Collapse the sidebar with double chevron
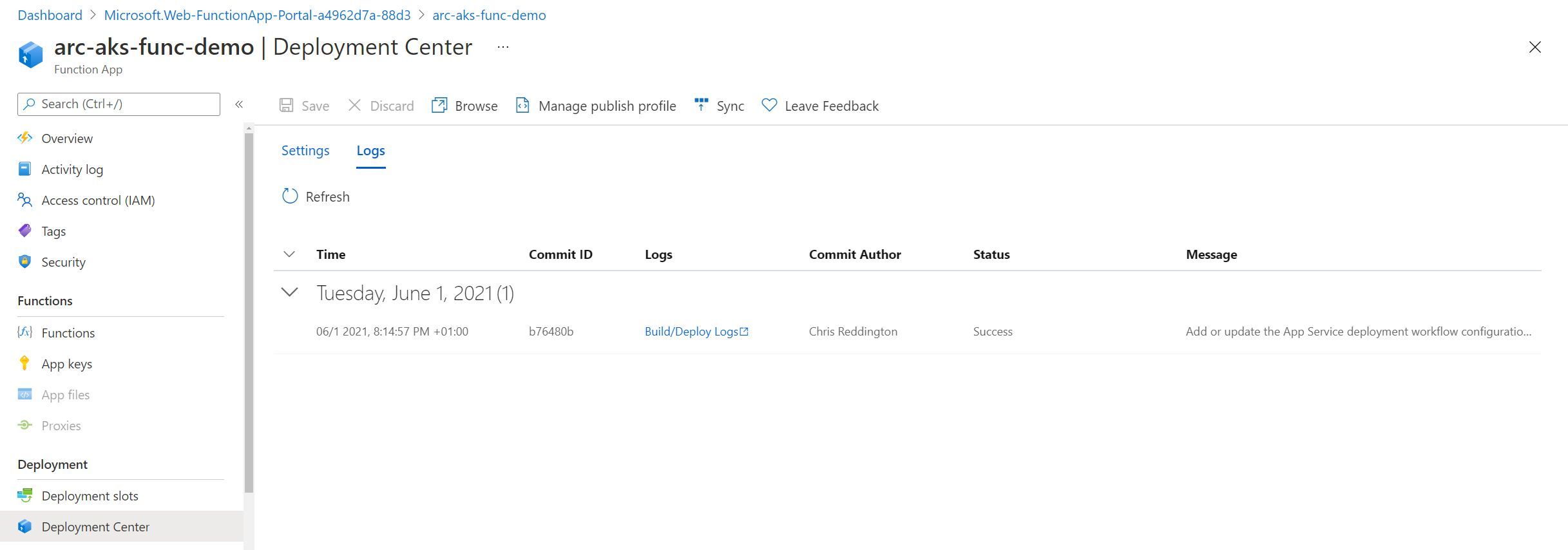The image size is (1568, 550). tap(239, 104)
